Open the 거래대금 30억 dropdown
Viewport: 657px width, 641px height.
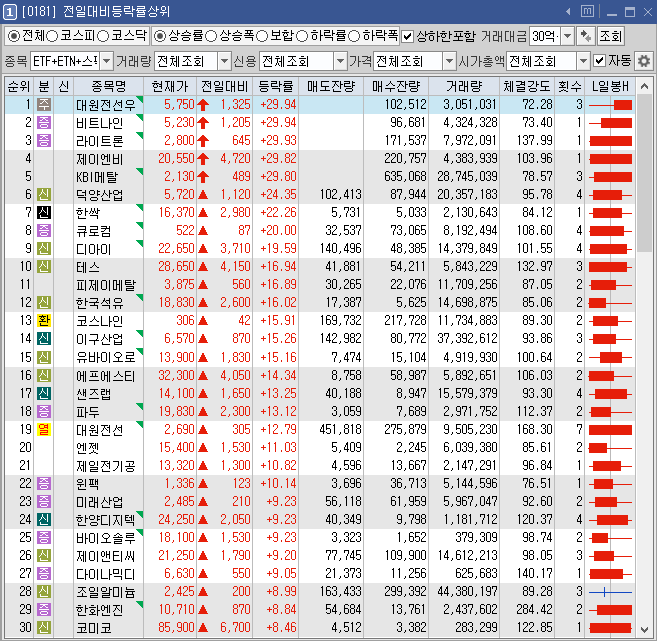(567, 36)
